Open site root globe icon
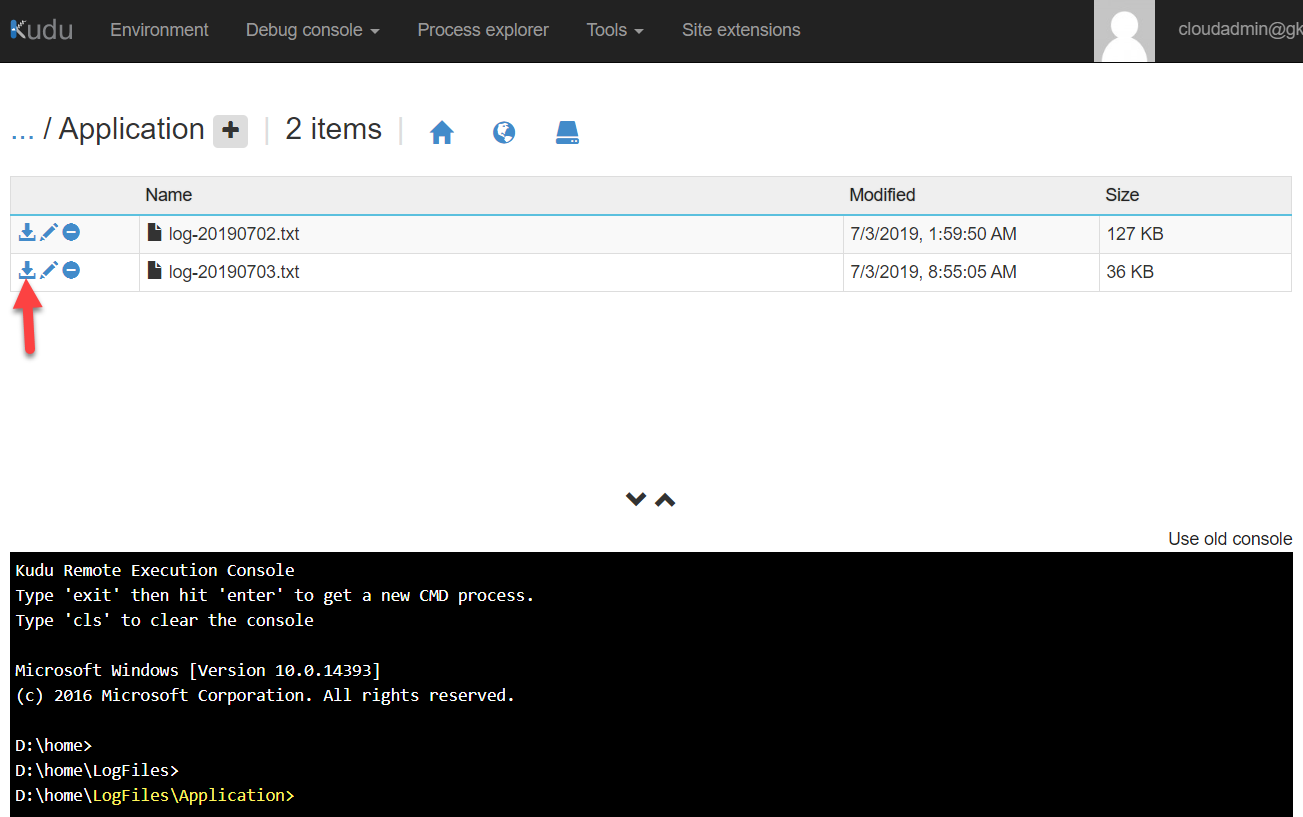The image size is (1303, 817). point(504,132)
